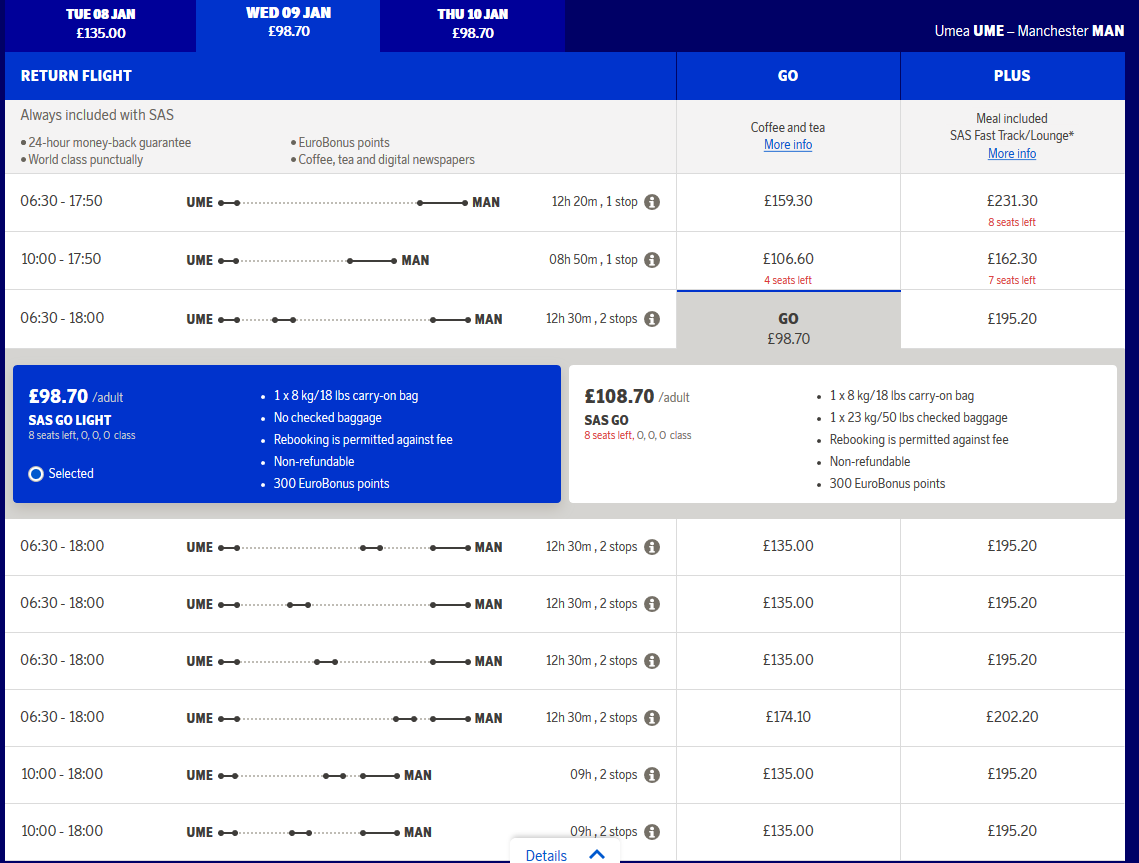This screenshot has width=1139, height=863.
Task: Pick the £106.60 GO fare
Action: tap(788, 260)
